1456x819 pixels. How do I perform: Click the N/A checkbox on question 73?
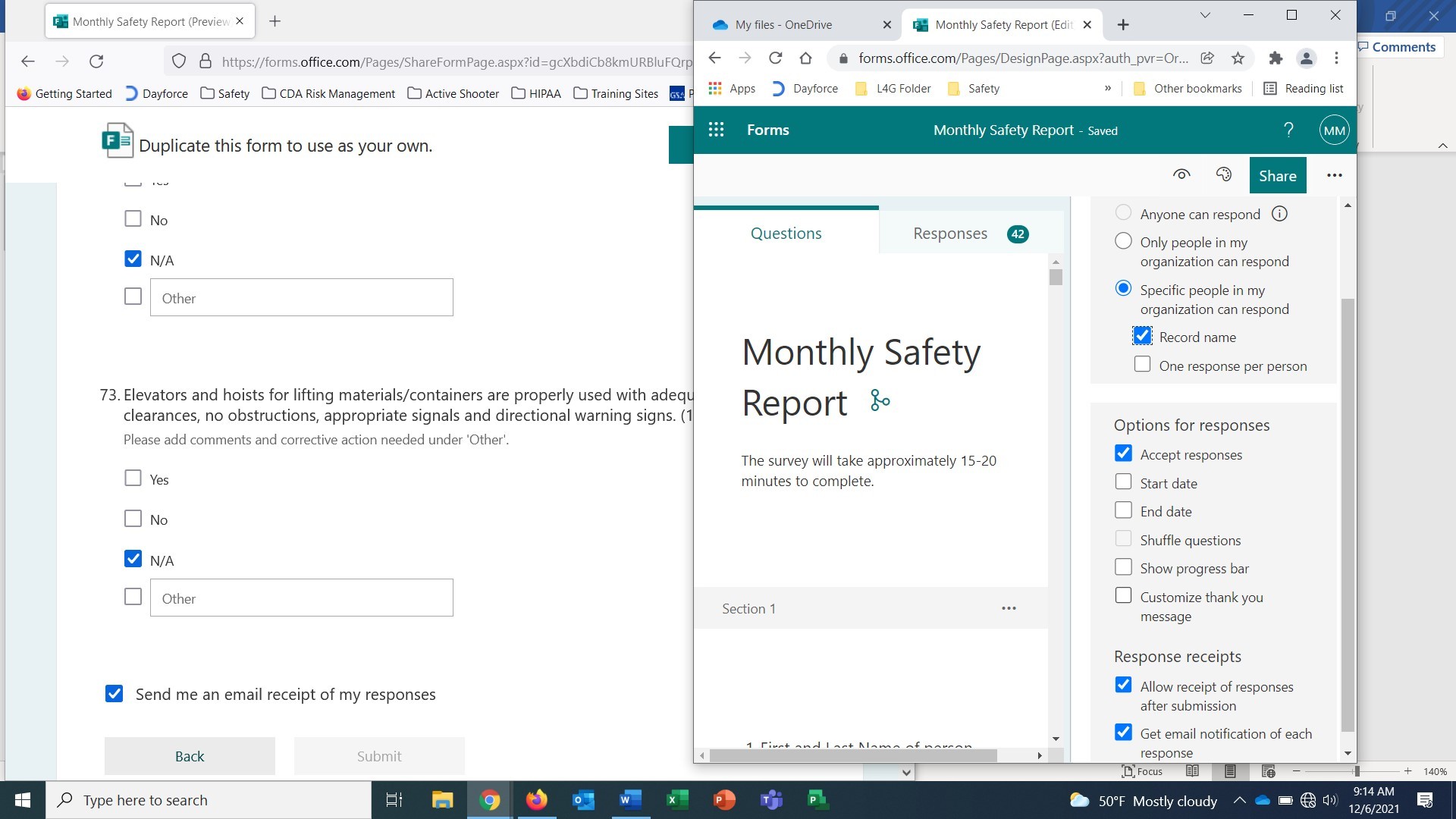pos(132,558)
